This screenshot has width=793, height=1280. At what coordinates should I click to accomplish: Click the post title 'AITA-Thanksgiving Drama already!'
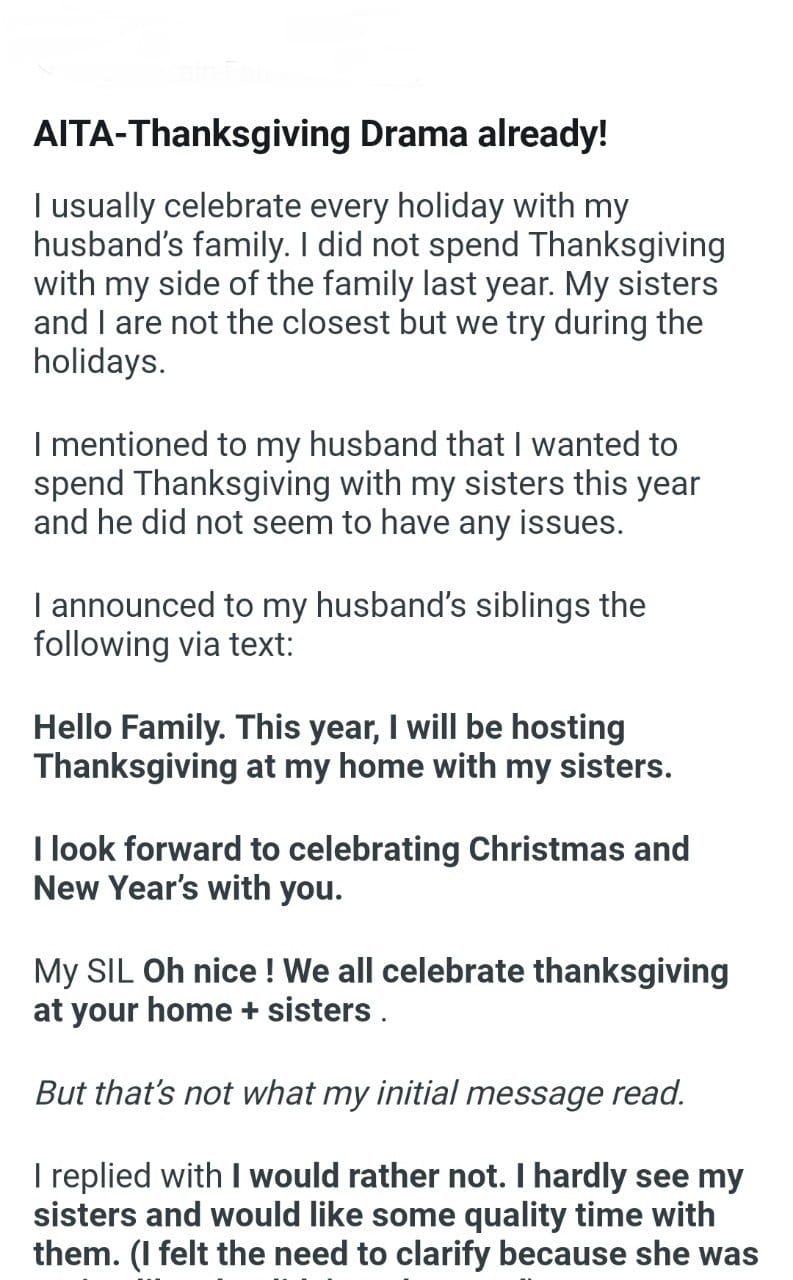point(320,135)
